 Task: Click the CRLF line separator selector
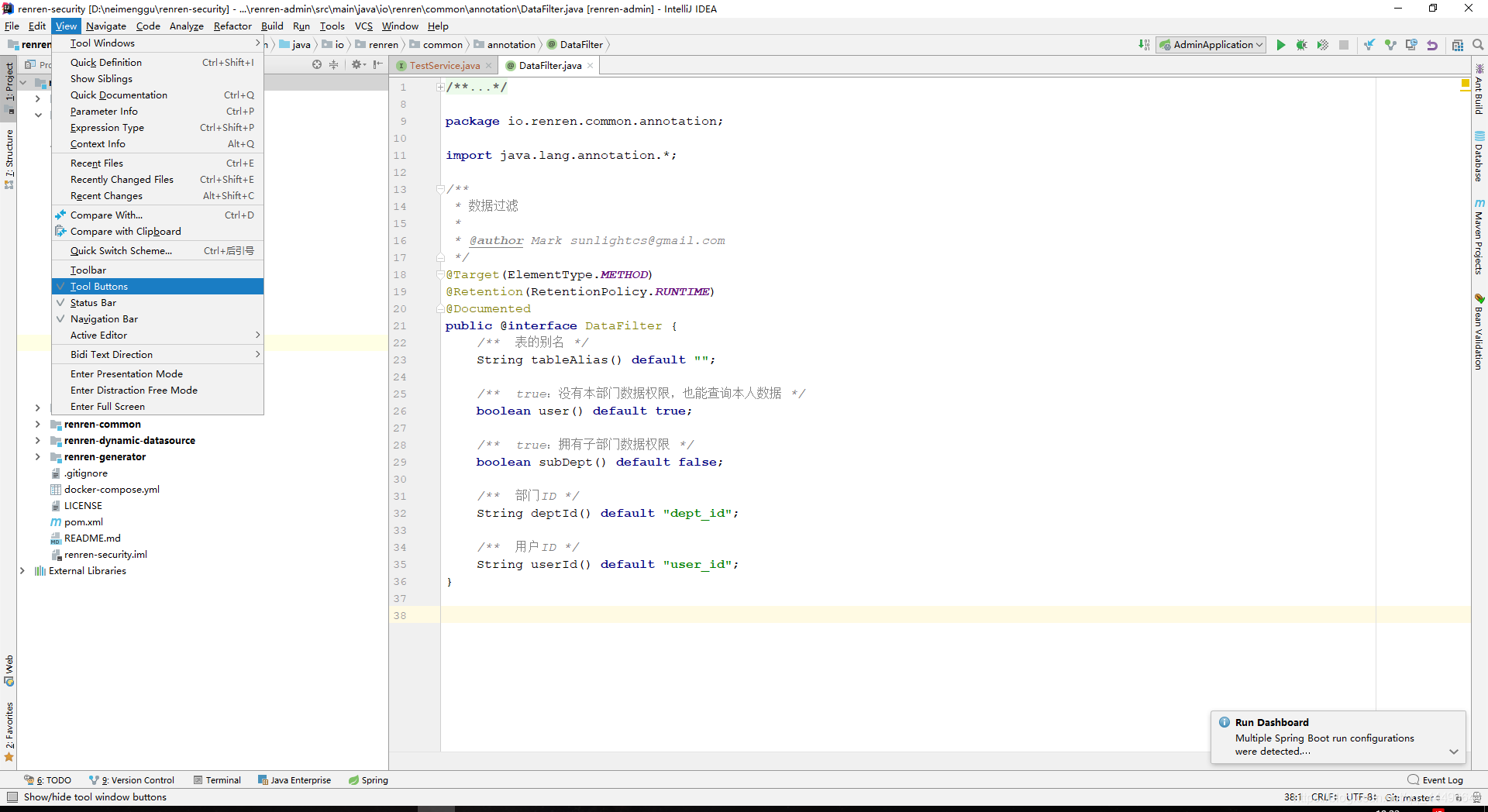pos(1324,797)
